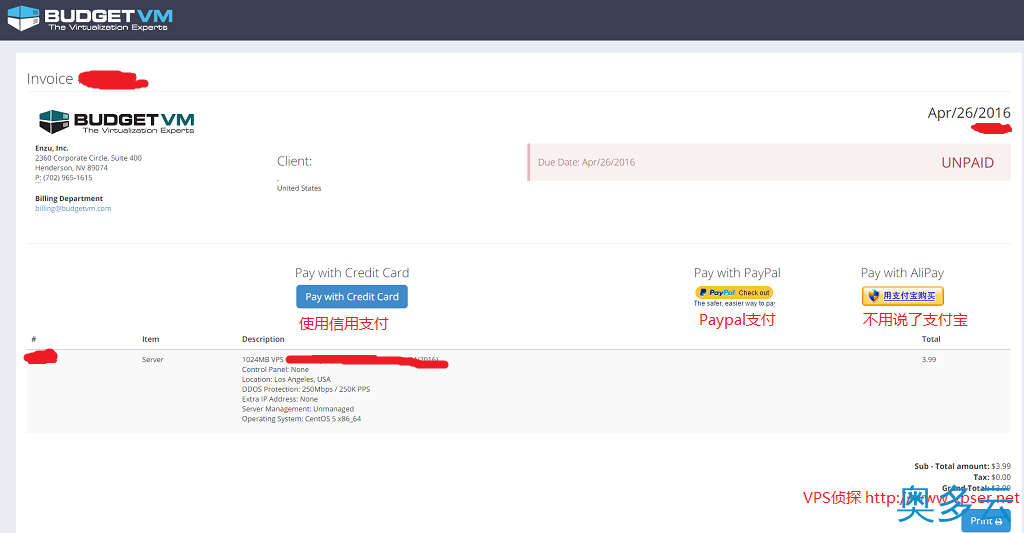Screen dimensions: 1024x533
Task: Click the 3.99 total cell
Action: (x=929, y=359)
